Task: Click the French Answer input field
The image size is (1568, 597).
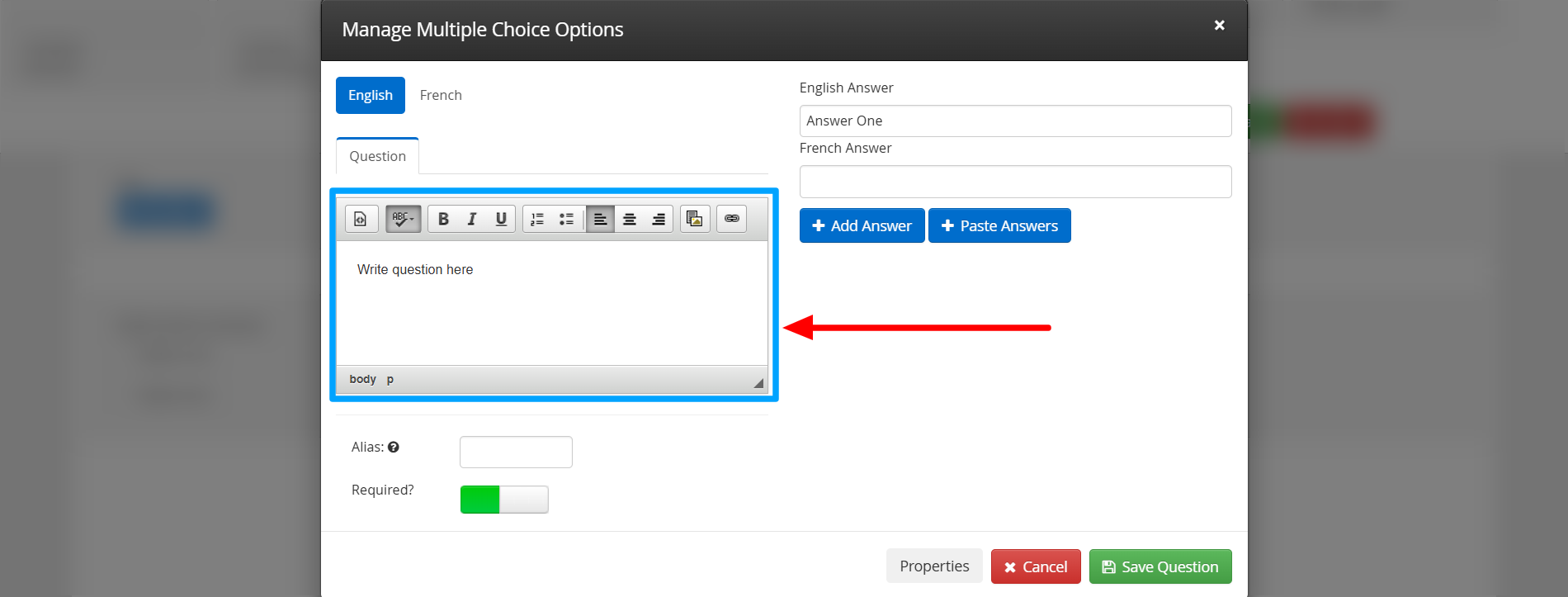Action: pos(1015,182)
